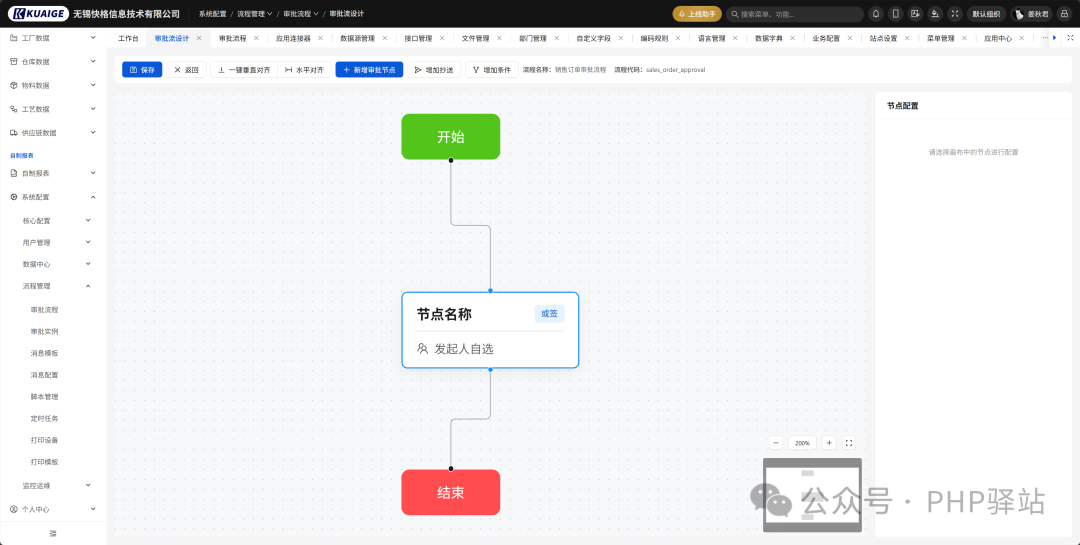
Task: Click the menu search input field
Action: coord(795,14)
